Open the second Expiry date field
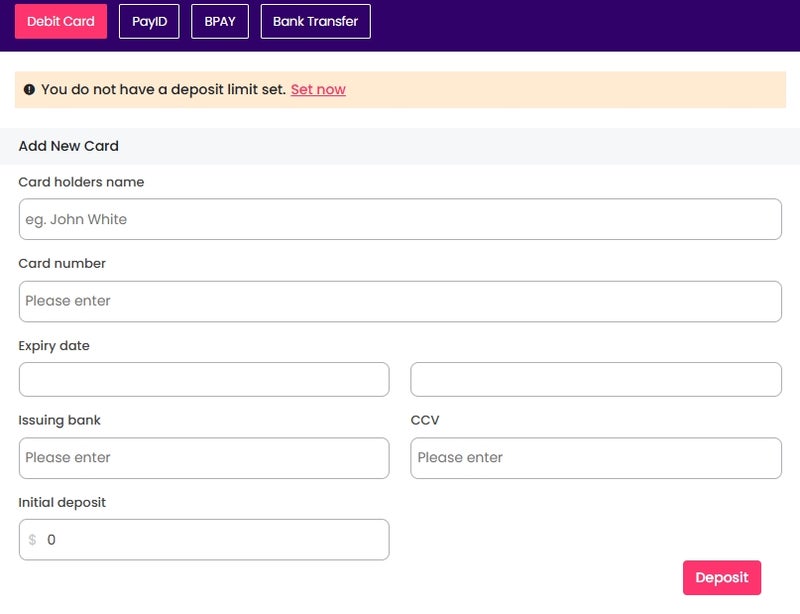The height and width of the screenshot is (614, 800). (x=596, y=379)
